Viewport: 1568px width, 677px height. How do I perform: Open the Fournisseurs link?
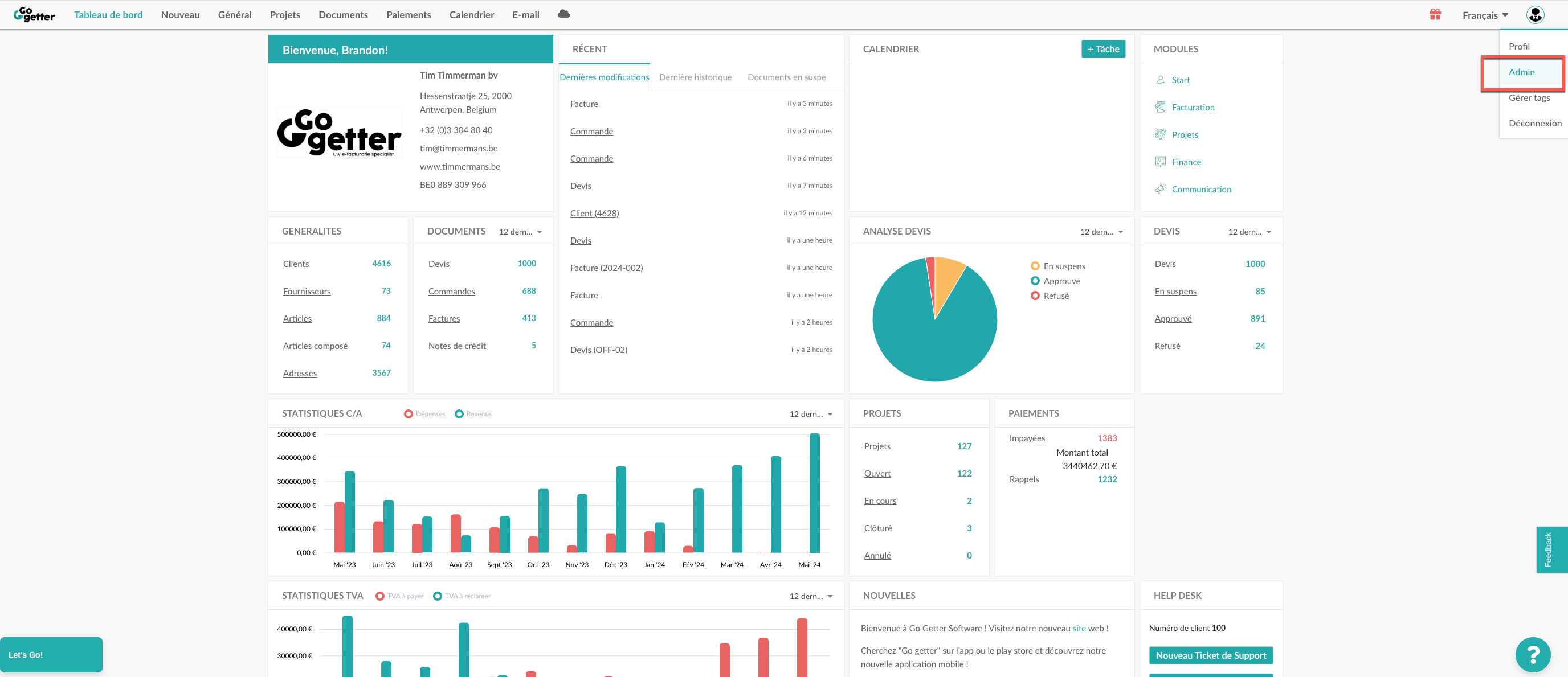coord(307,292)
